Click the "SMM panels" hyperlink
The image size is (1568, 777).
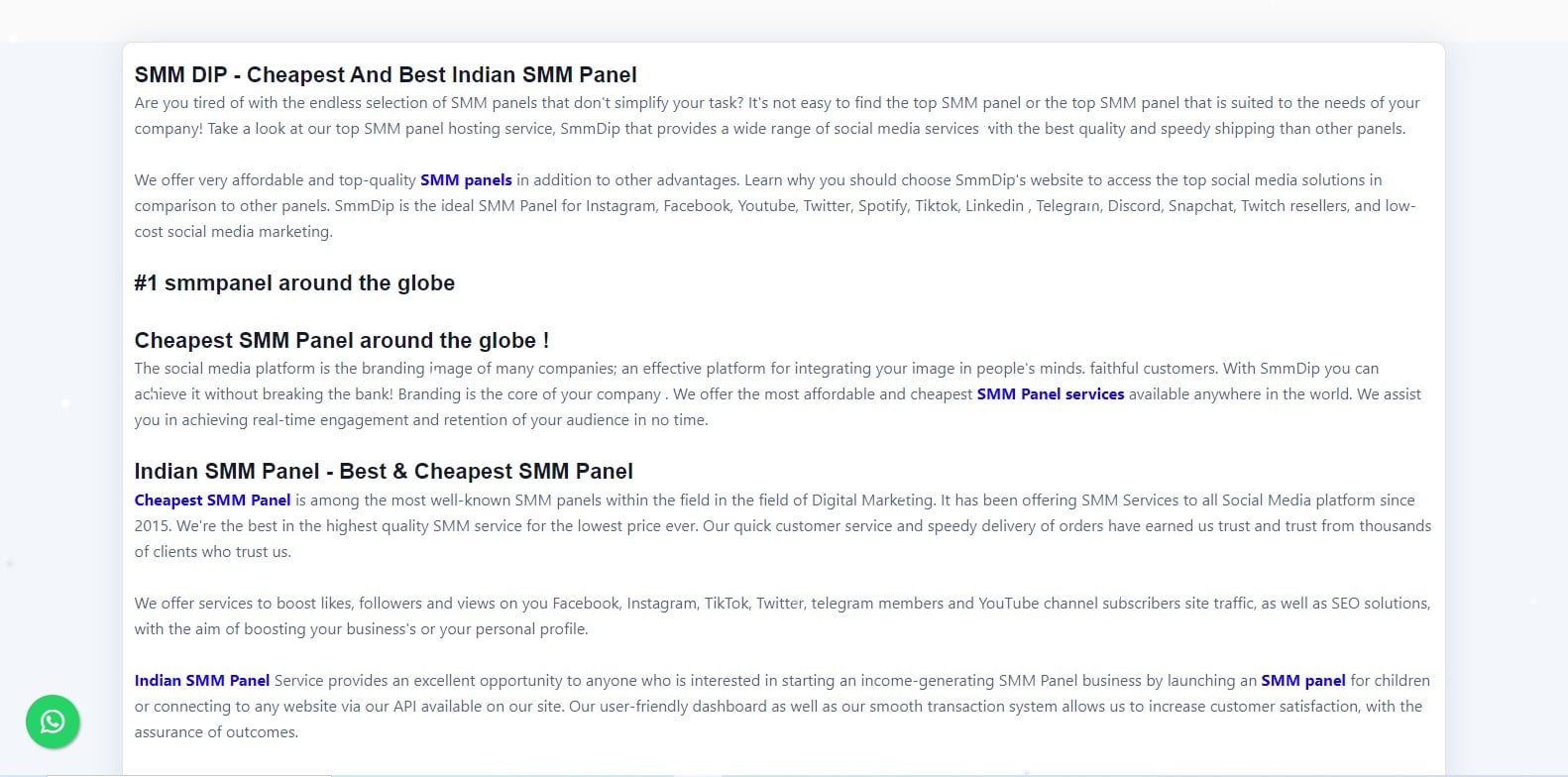click(x=466, y=180)
